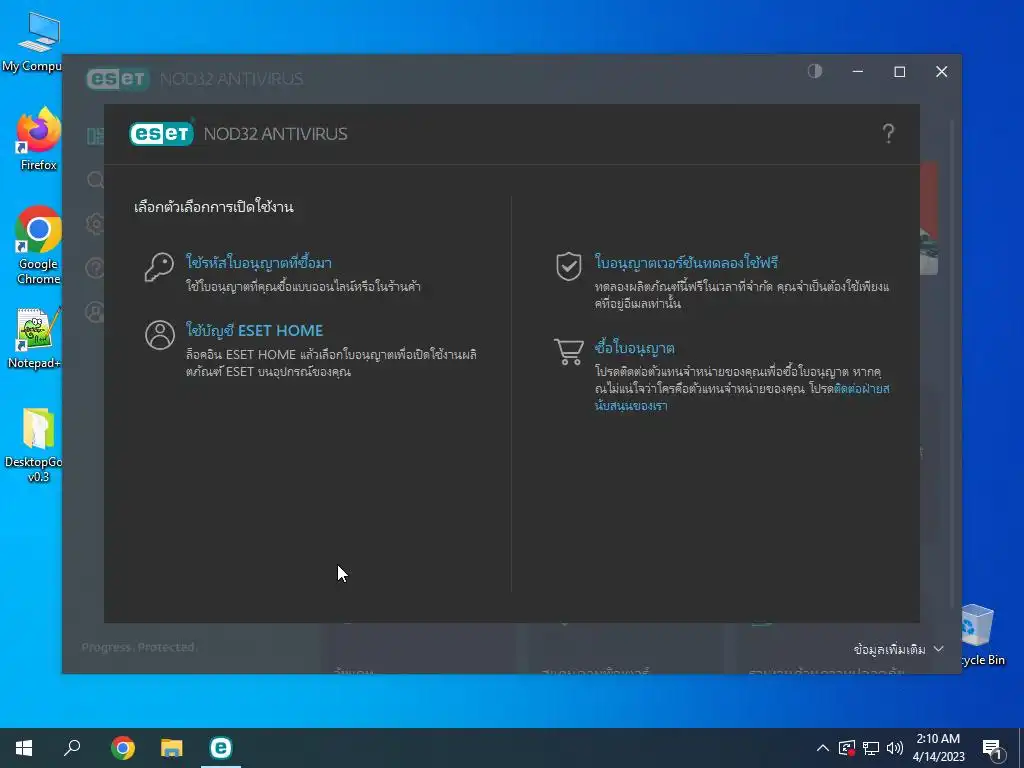This screenshot has height=768, width=1024.
Task: Open the notification center icon
Action: point(993,749)
